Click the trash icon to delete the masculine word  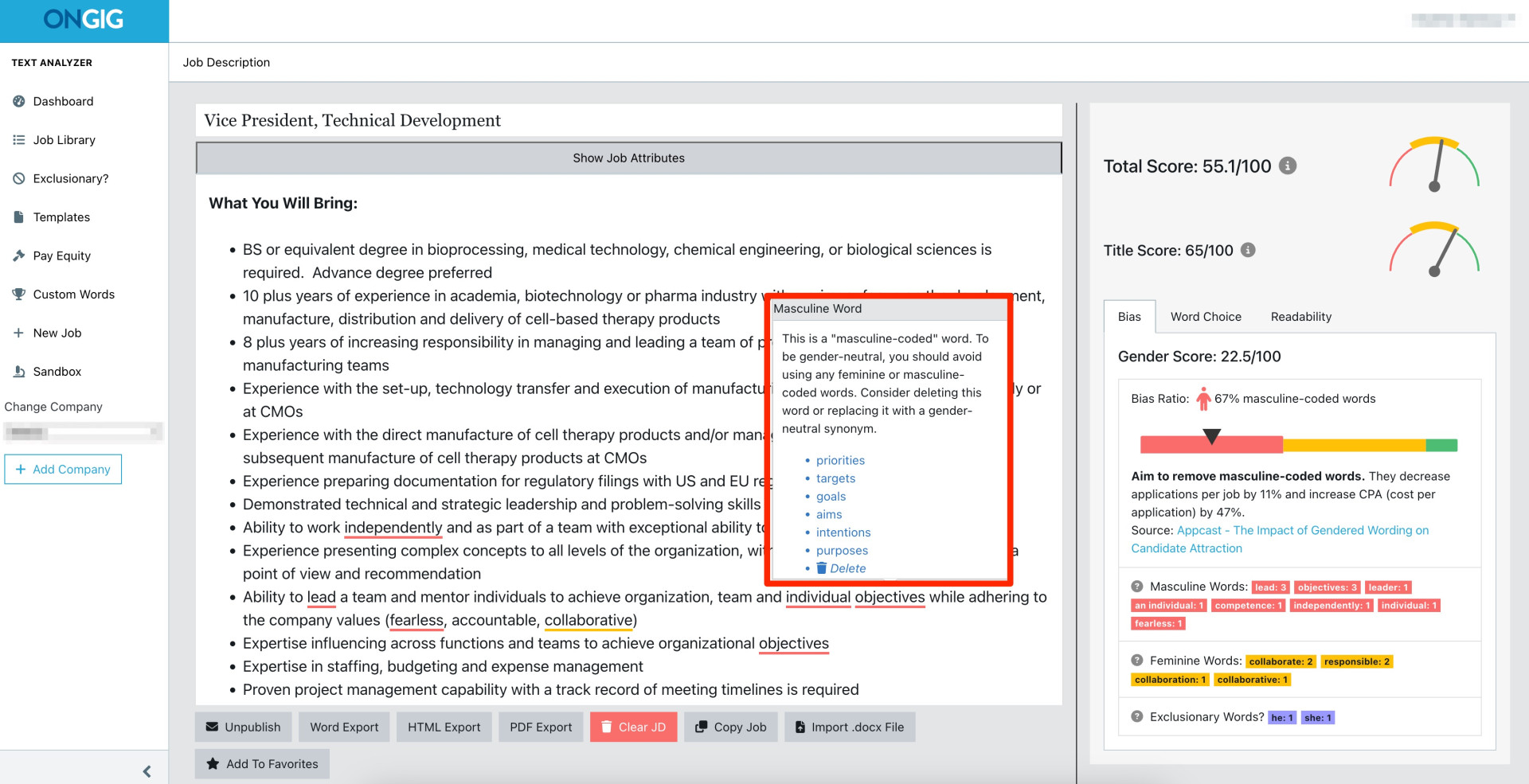(822, 568)
